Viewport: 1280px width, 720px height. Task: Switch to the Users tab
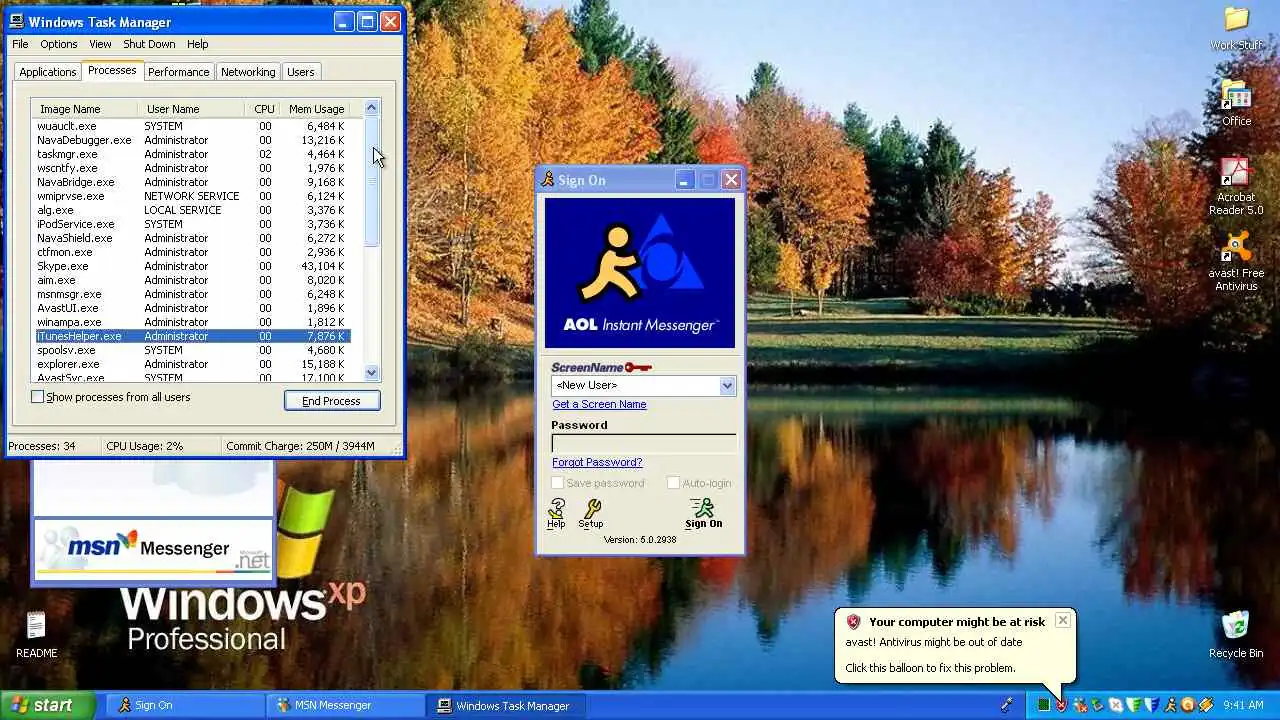(x=301, y=72)
